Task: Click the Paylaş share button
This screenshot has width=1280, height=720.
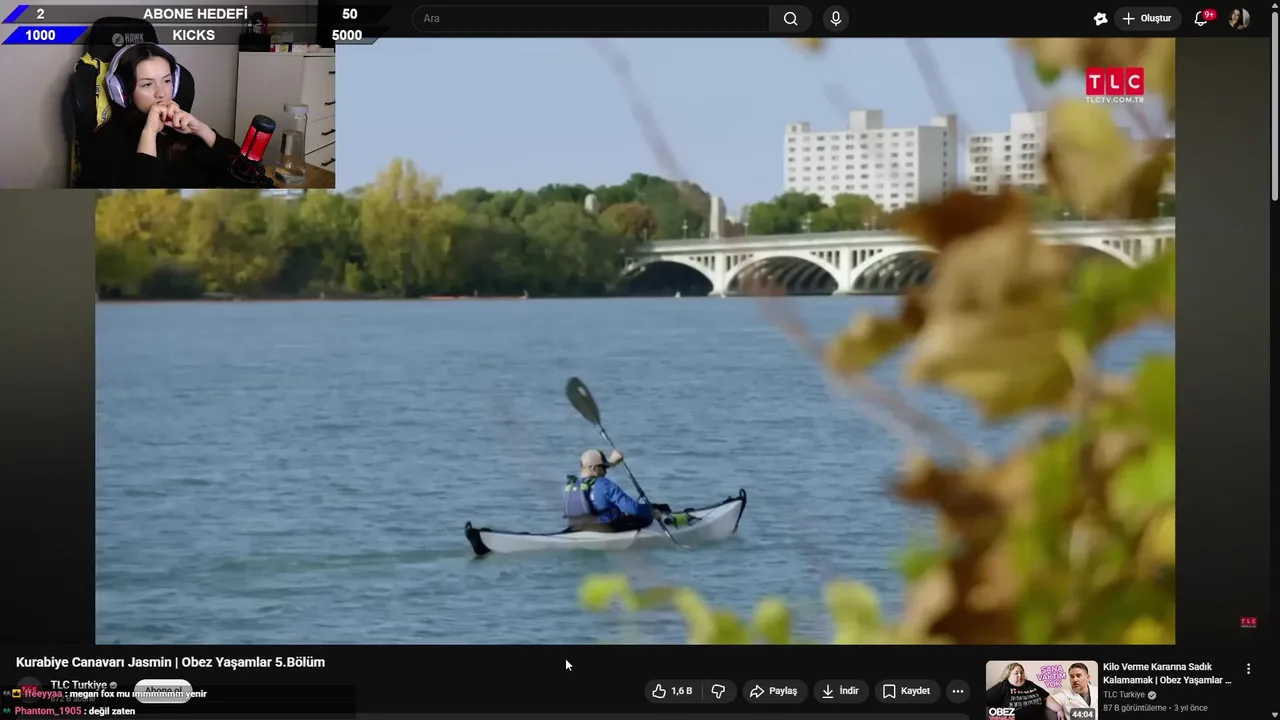Action: point(774,691)
